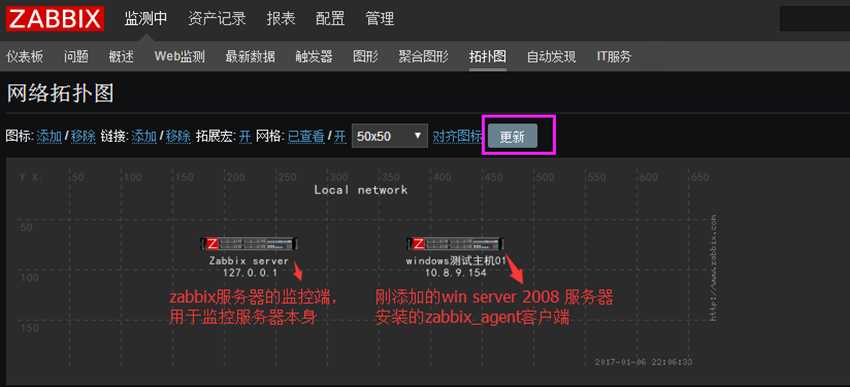This screenshot has width=850, height=387.
Task: Go to the 触发器 submenu tab
Action: point(314,56)
